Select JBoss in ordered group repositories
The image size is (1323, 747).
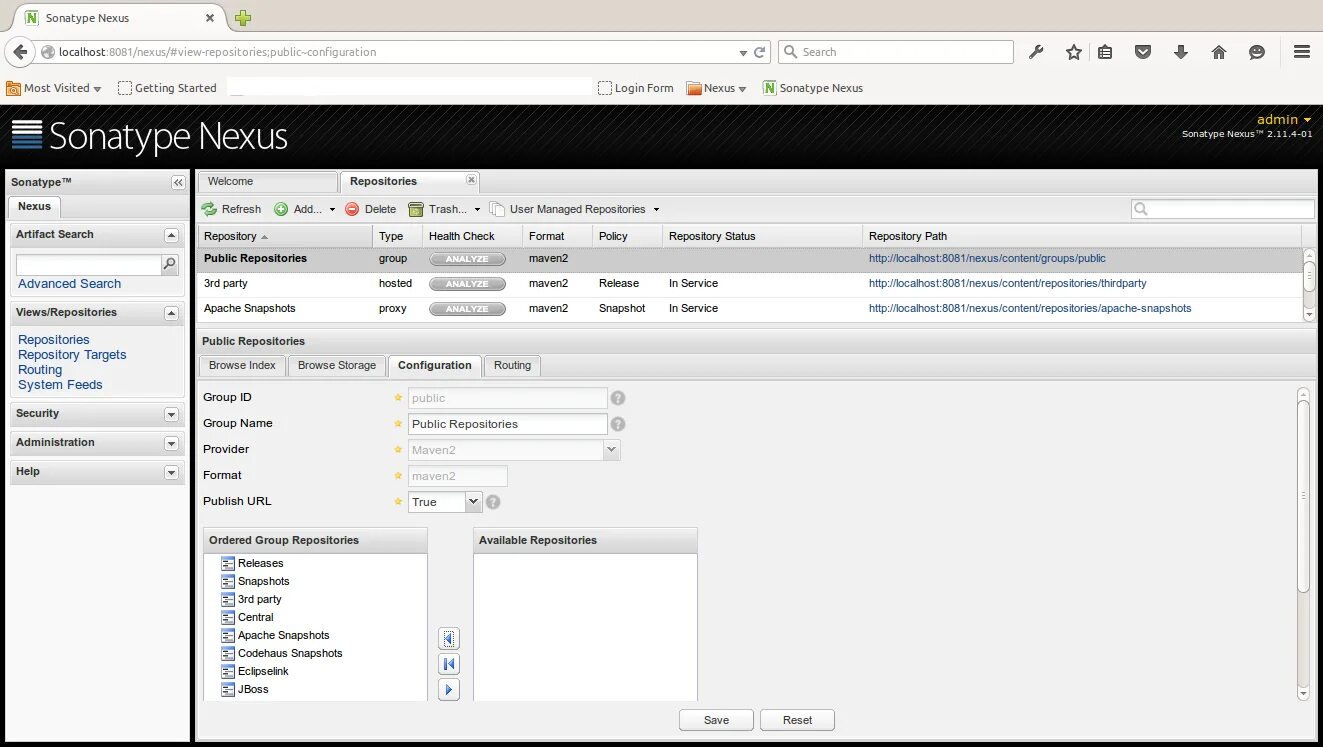coord(253,690)
